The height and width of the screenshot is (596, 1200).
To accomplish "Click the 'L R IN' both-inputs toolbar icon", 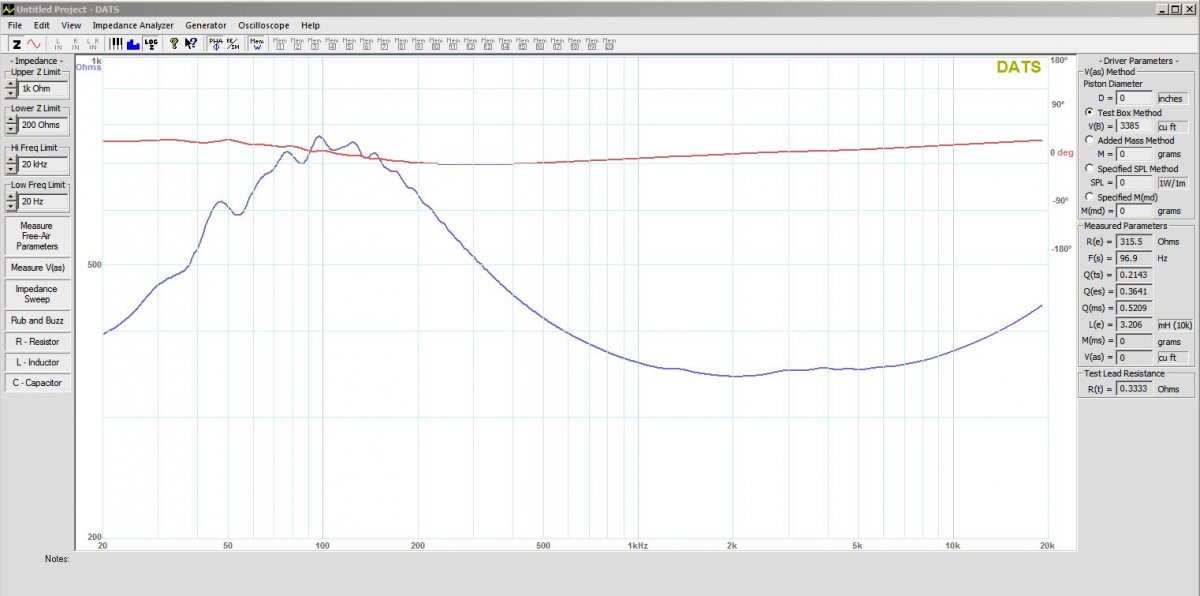I will coord(93,44).
